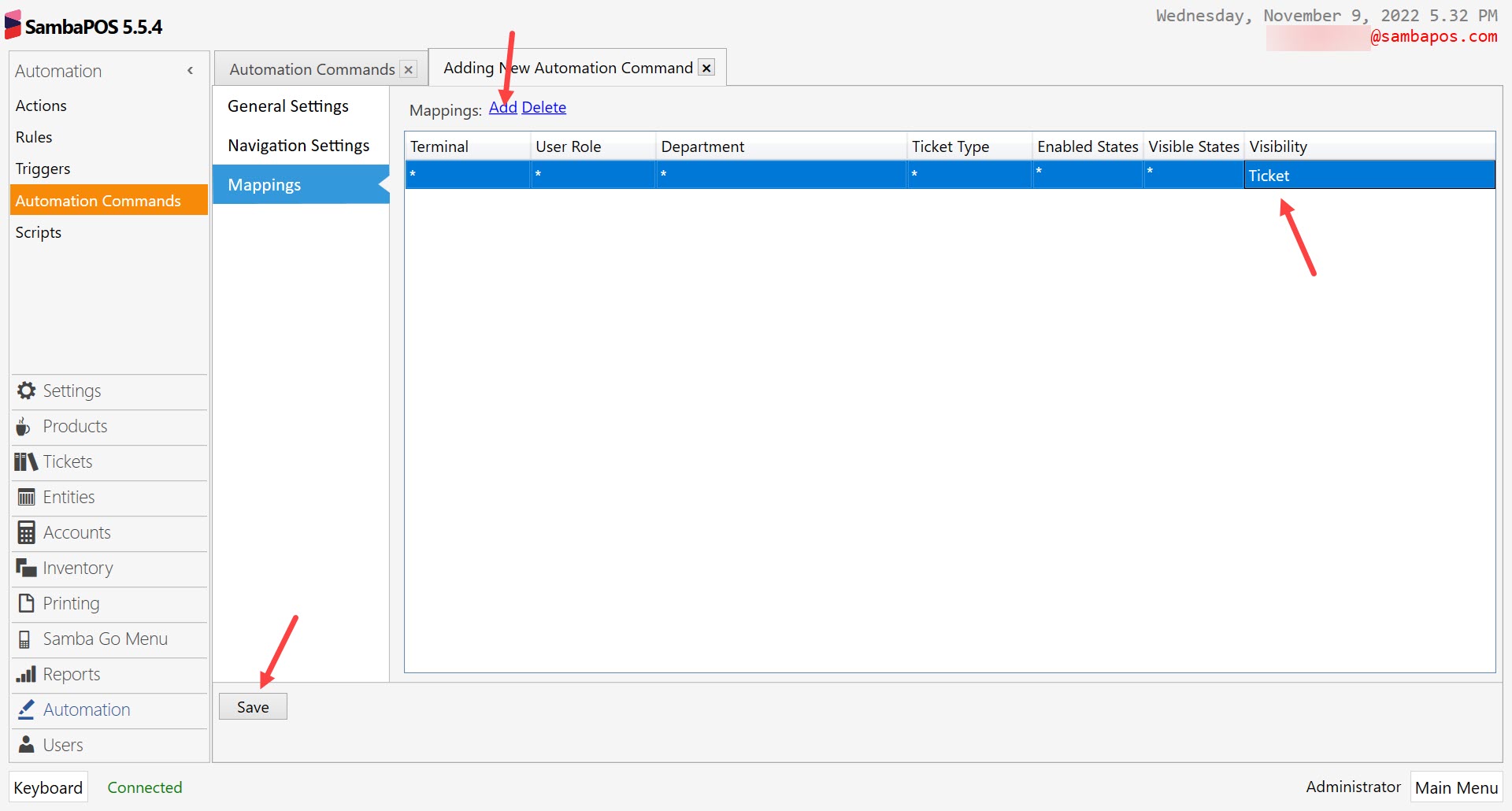Viewport: 1512px width, 811px height.
Task: Go to the Entities section
Action: click(69, 497)
